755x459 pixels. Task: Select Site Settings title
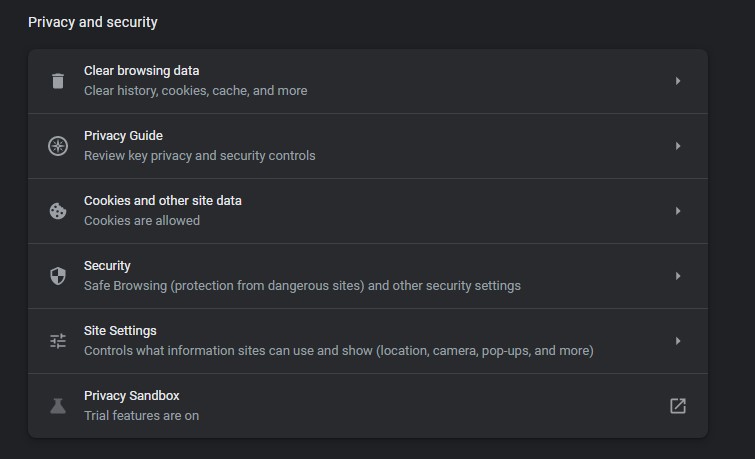120,331
